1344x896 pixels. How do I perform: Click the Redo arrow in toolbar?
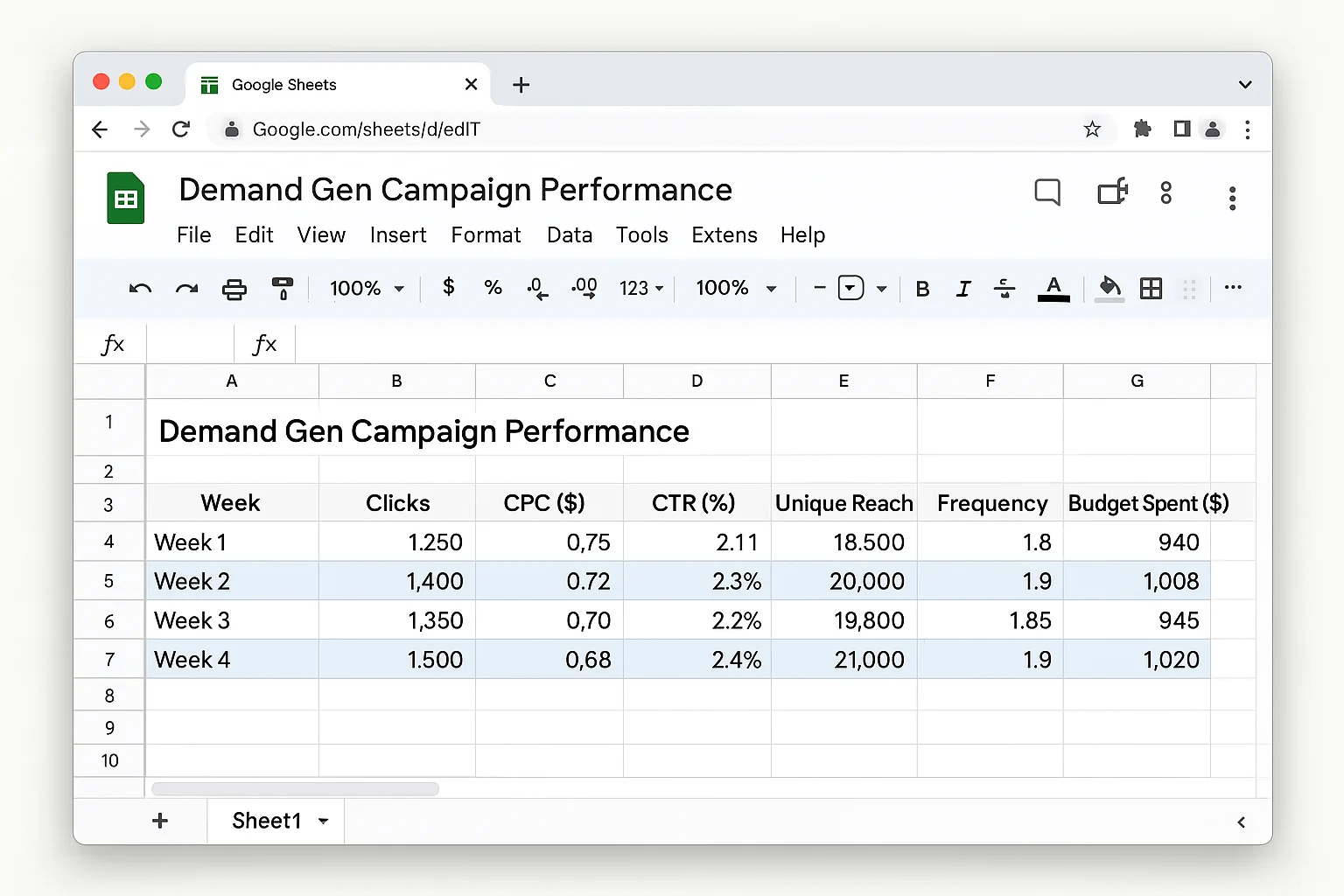[x=186, y=289]
